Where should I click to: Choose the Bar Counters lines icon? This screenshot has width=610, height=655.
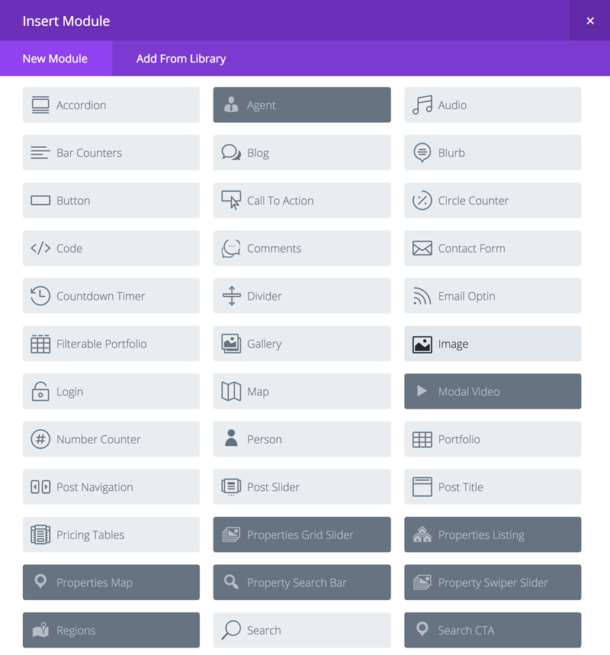pyautogui.click(x=40, y=152)
